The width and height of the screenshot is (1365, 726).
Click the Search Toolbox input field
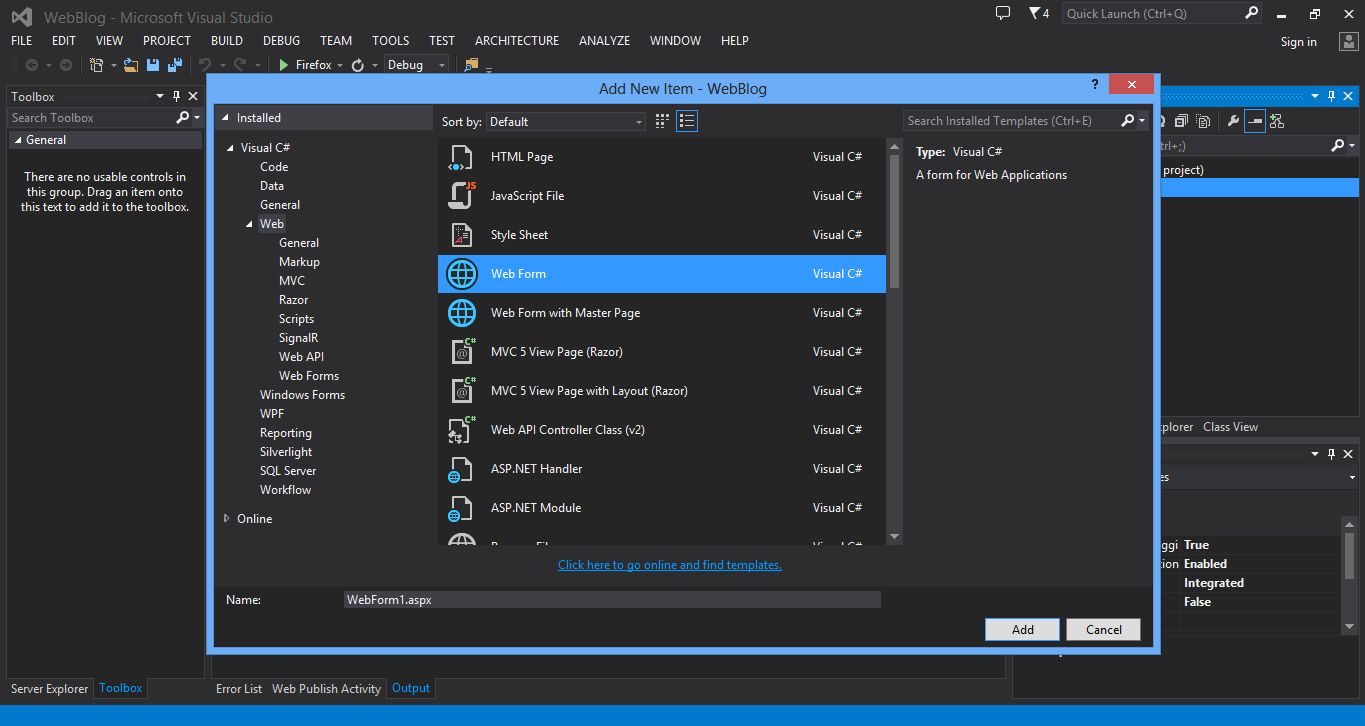click(90, 118)
